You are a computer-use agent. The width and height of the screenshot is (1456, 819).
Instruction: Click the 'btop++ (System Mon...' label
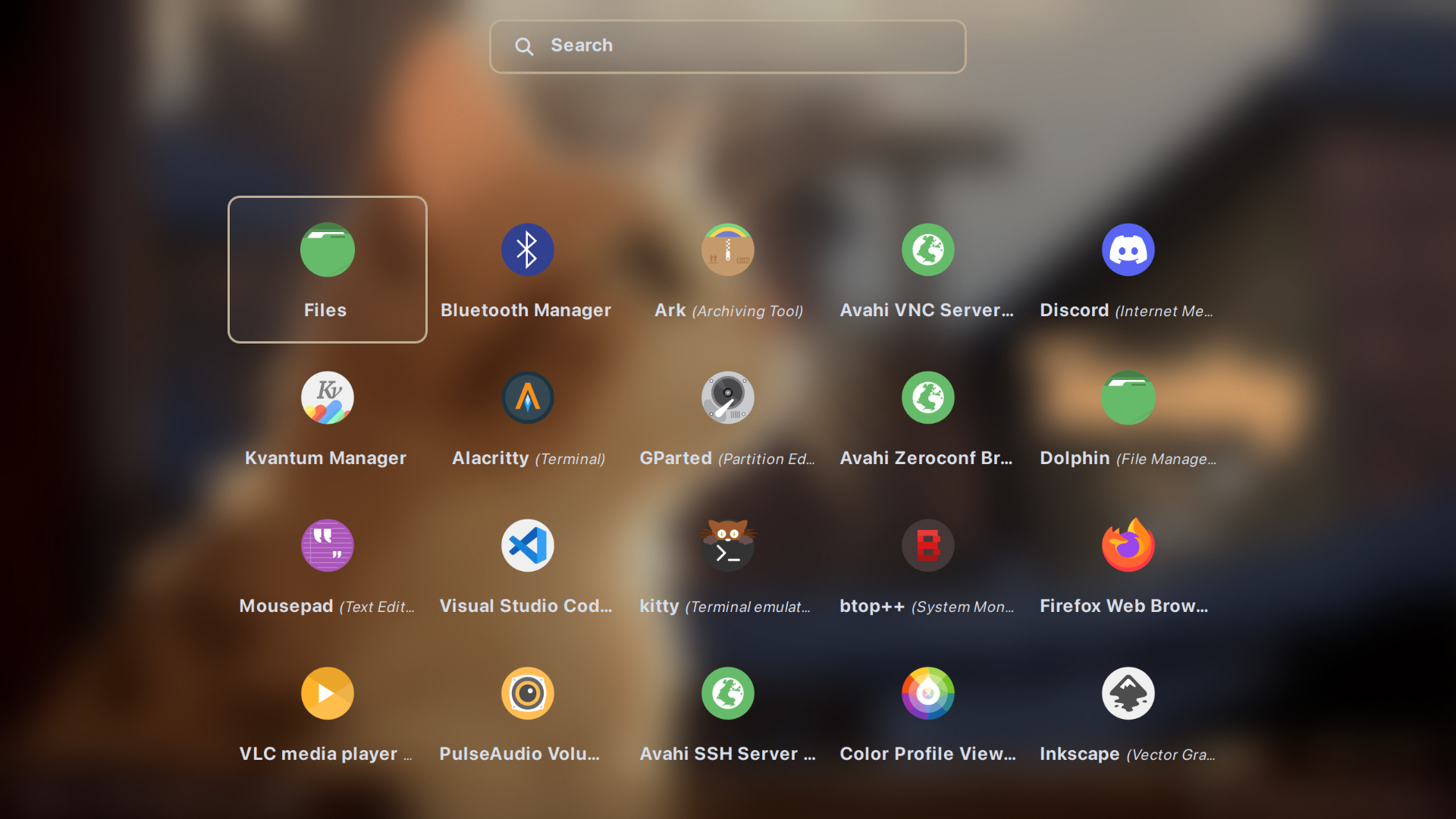point(927,606)
